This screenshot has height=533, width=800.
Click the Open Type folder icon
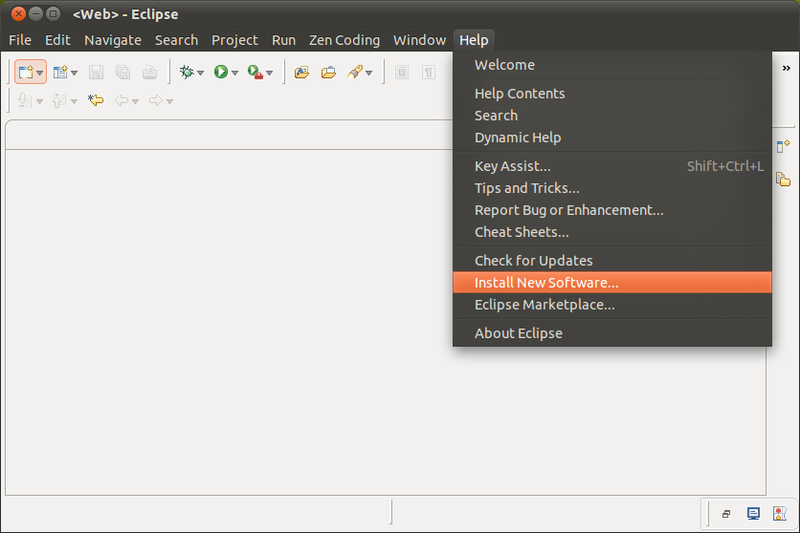302,72
